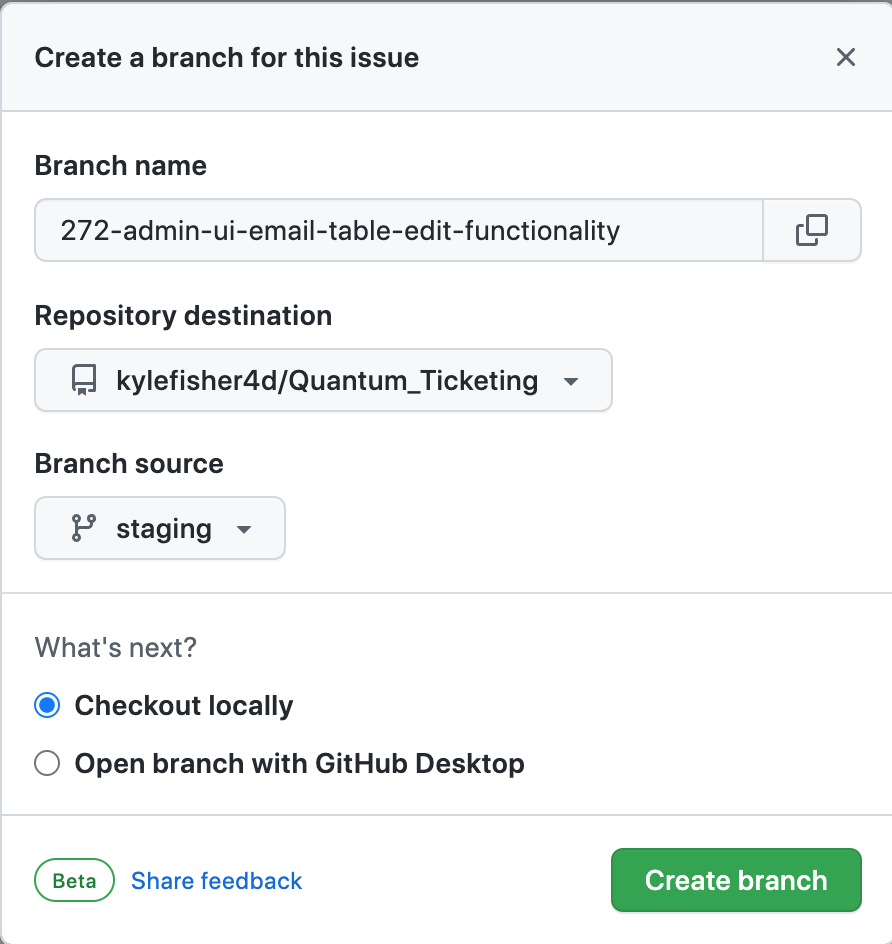The width and height of the screenshot is (892, 944).
Task: Select the Checkout locally option
Action: [47, 705]
